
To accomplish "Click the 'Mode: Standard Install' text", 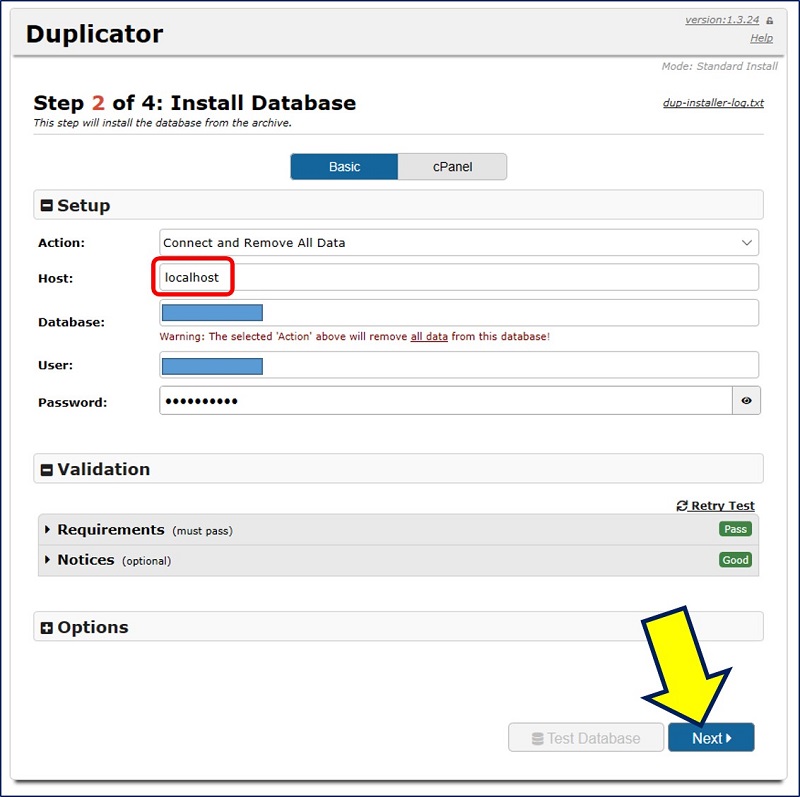I will 719,66.
